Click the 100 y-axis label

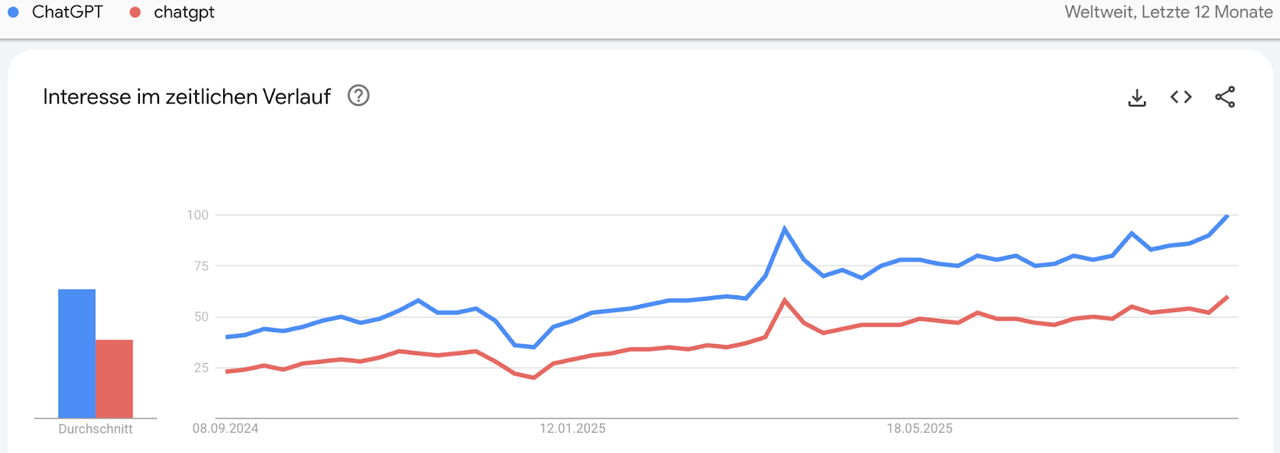tap(196, 215)
